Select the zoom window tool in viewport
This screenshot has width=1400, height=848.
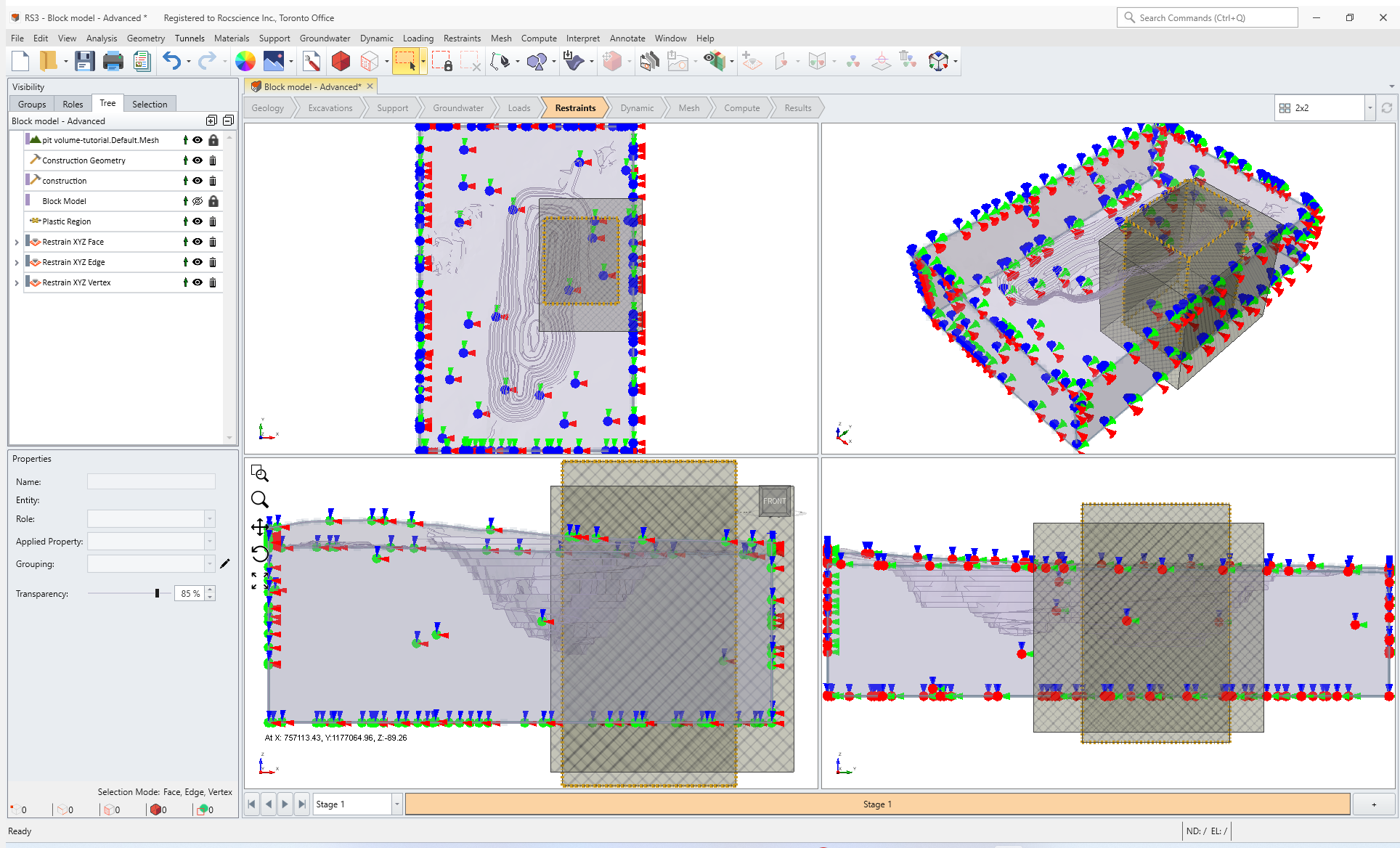260,474
